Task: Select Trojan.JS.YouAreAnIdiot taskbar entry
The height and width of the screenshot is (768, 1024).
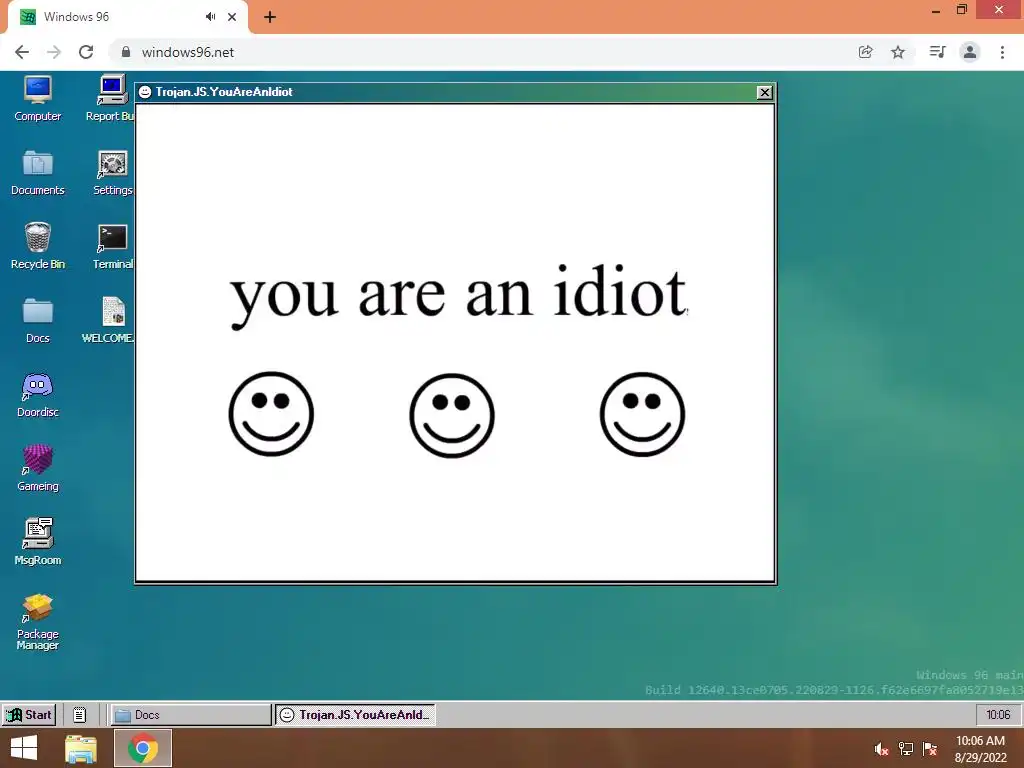Action: coord(355,714)
